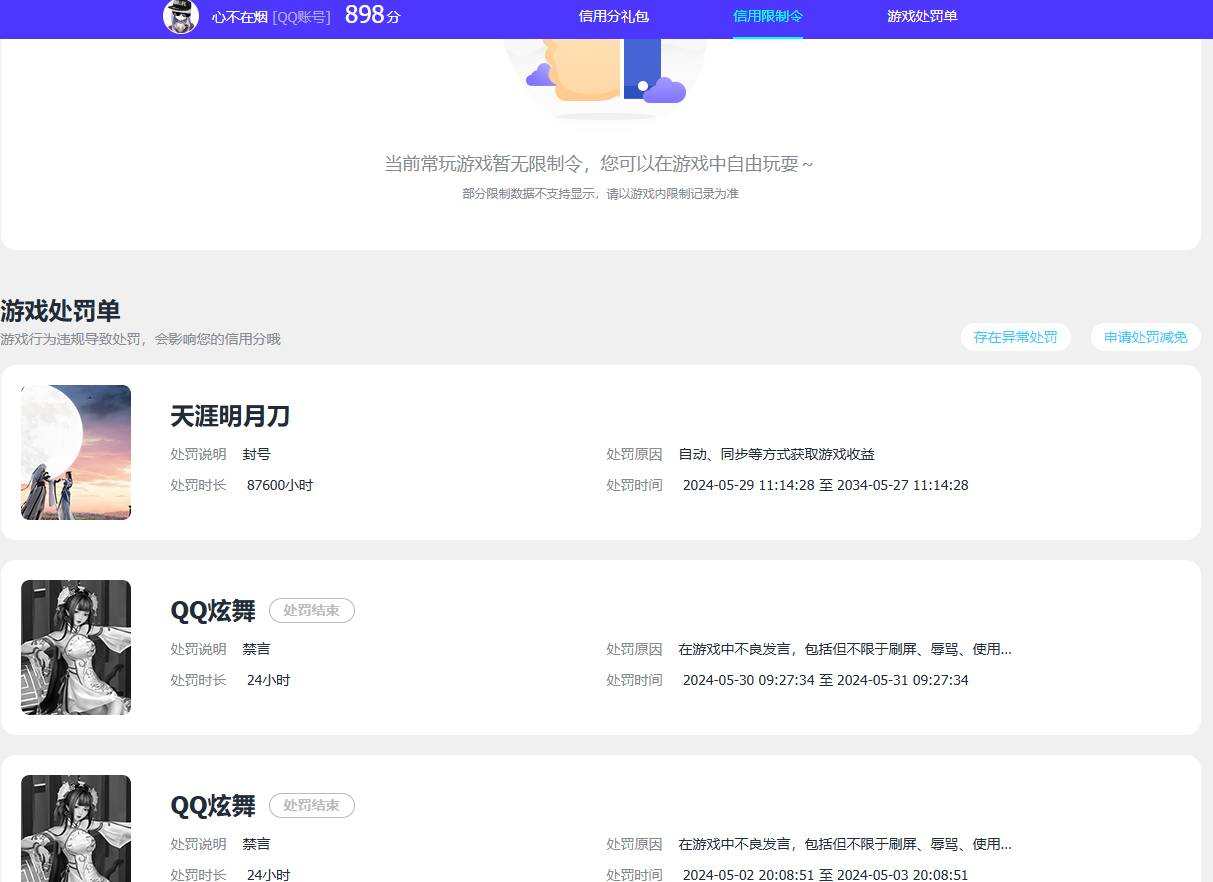Click time range starting 2024-05-02 20:08:51
The image size is (1213, 882).
pos(825,874)
